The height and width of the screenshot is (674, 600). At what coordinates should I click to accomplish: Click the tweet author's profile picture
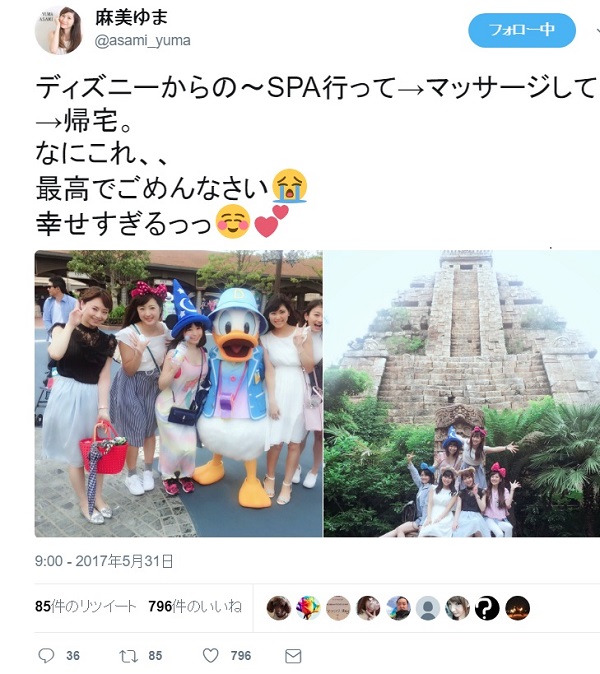(58, 30)
